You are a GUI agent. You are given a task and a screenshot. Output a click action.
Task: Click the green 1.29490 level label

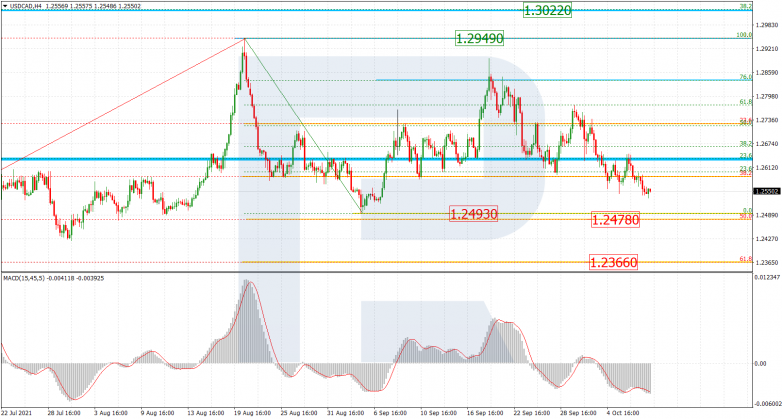[x=479, y=38]
